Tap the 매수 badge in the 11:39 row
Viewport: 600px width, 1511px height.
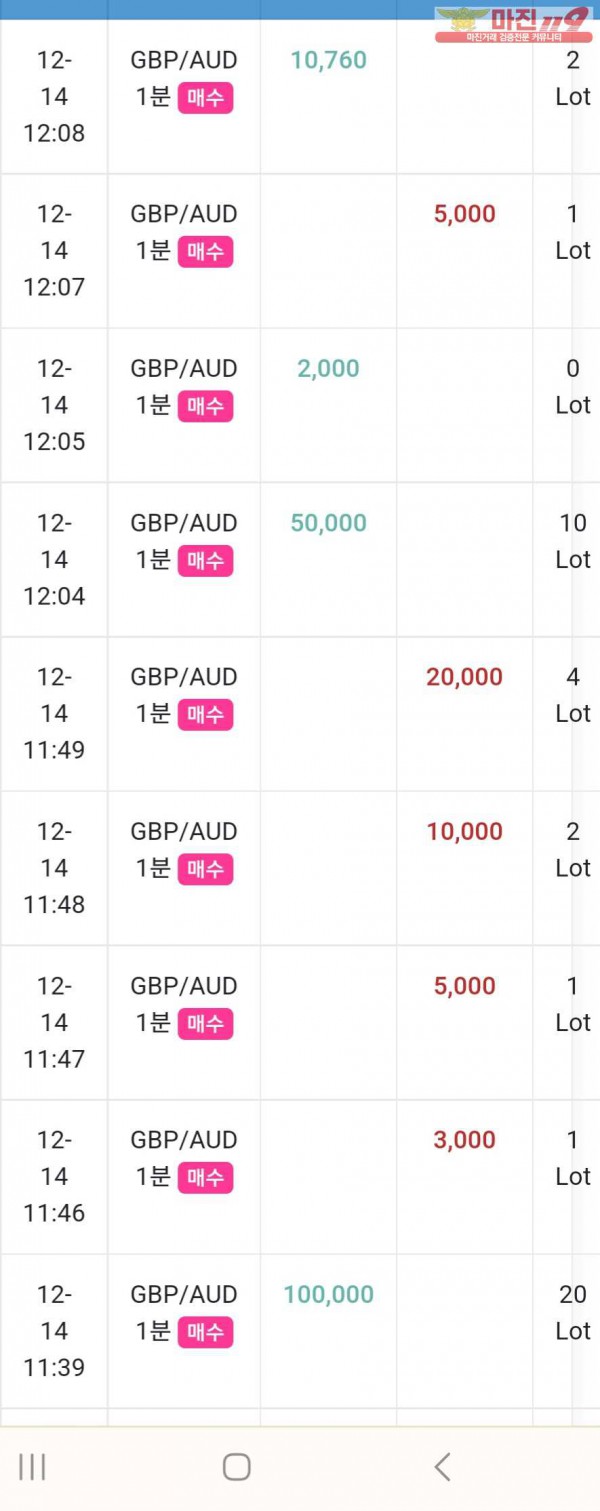[205, 1332]
